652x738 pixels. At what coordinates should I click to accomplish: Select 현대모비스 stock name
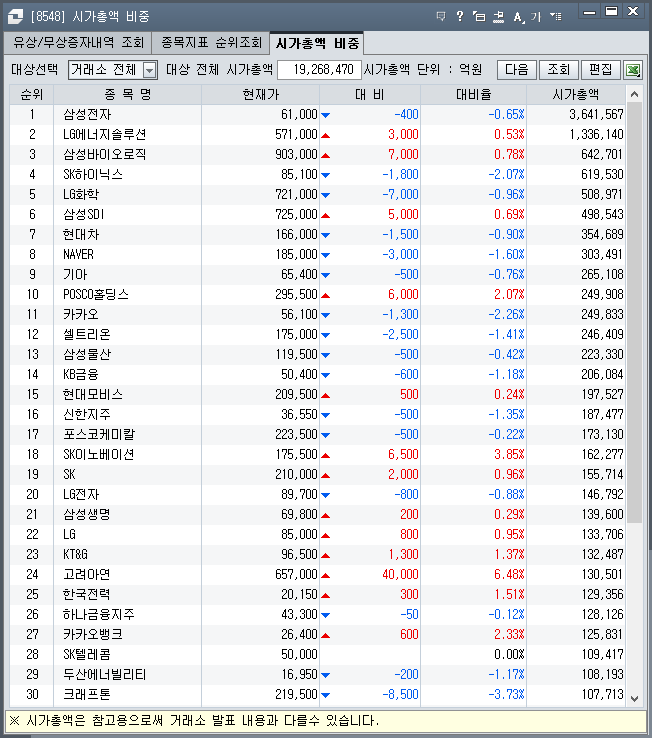pyautogui.click(x=93, y=394)
